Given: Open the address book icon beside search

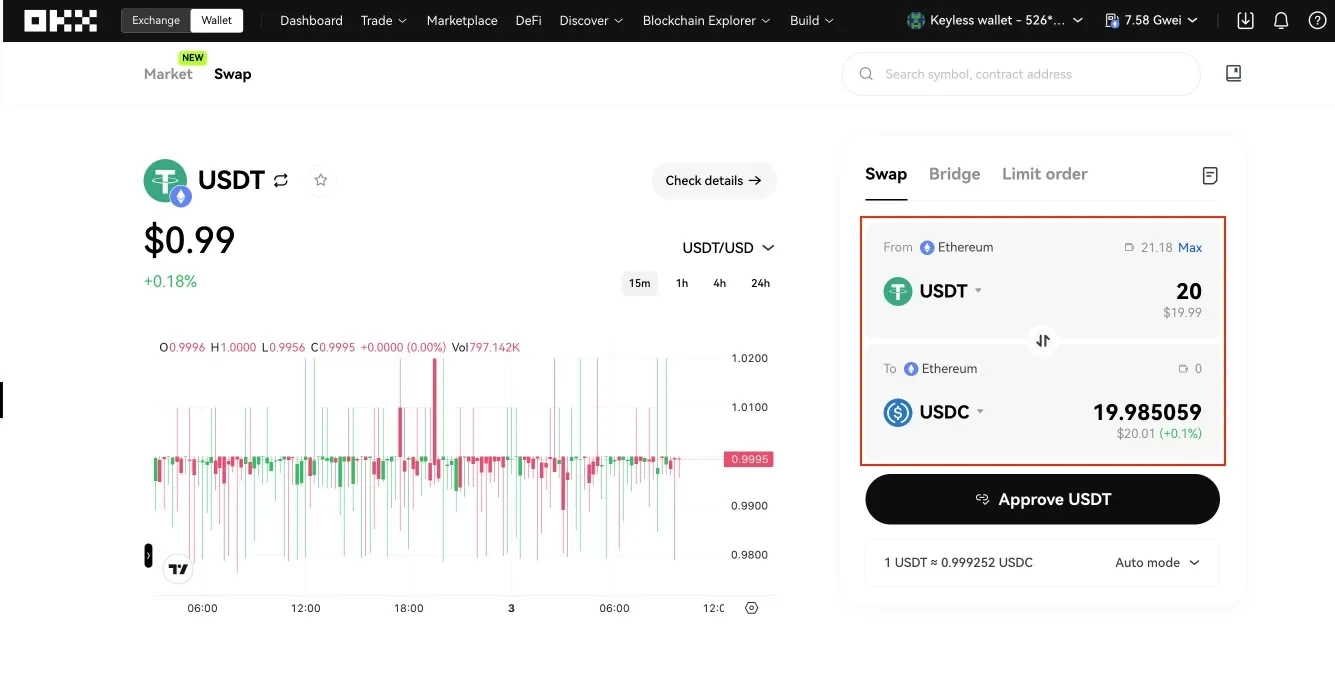Looking at the screenshot, I should click(1233, 73).
